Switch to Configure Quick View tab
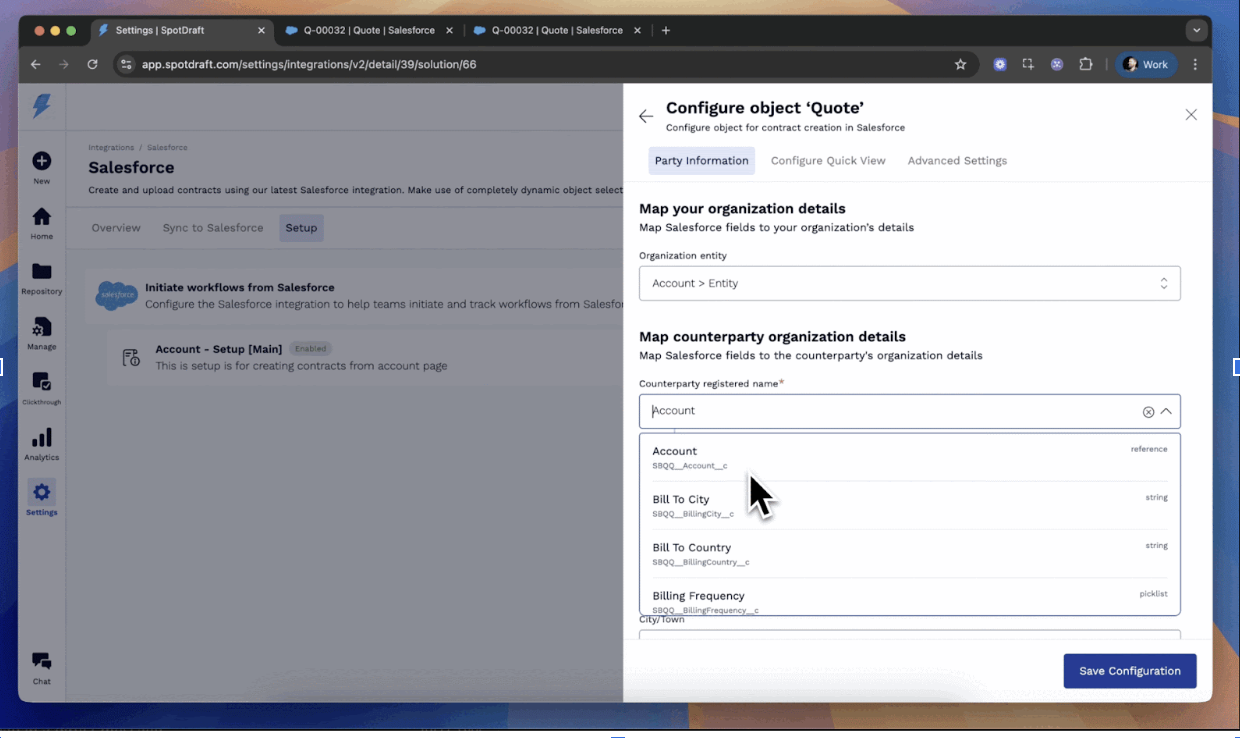Image resolution: width=1240 pixels, height=738 pixels. [828, 160]
